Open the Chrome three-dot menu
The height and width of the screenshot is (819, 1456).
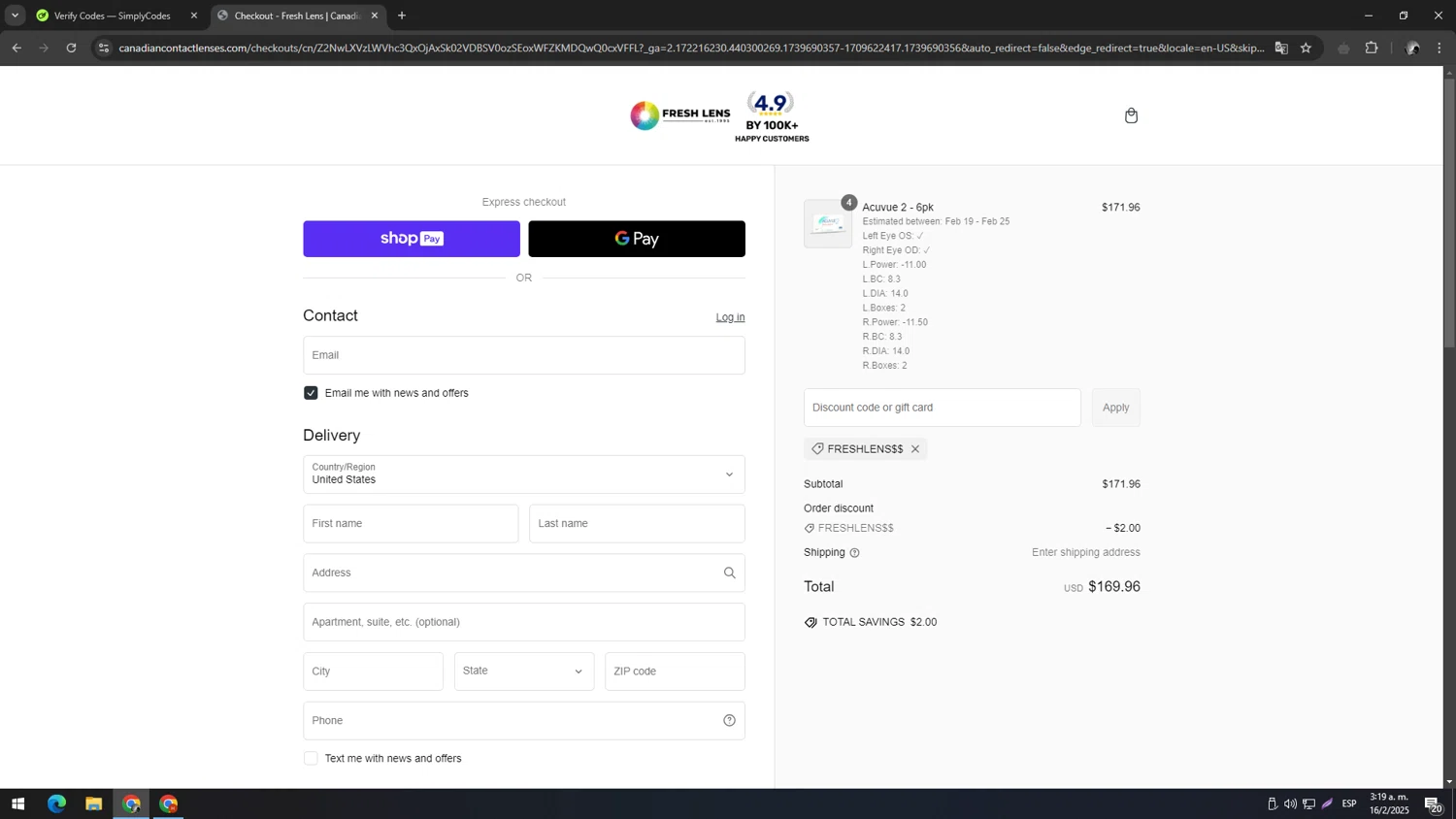pos(1439,48)
